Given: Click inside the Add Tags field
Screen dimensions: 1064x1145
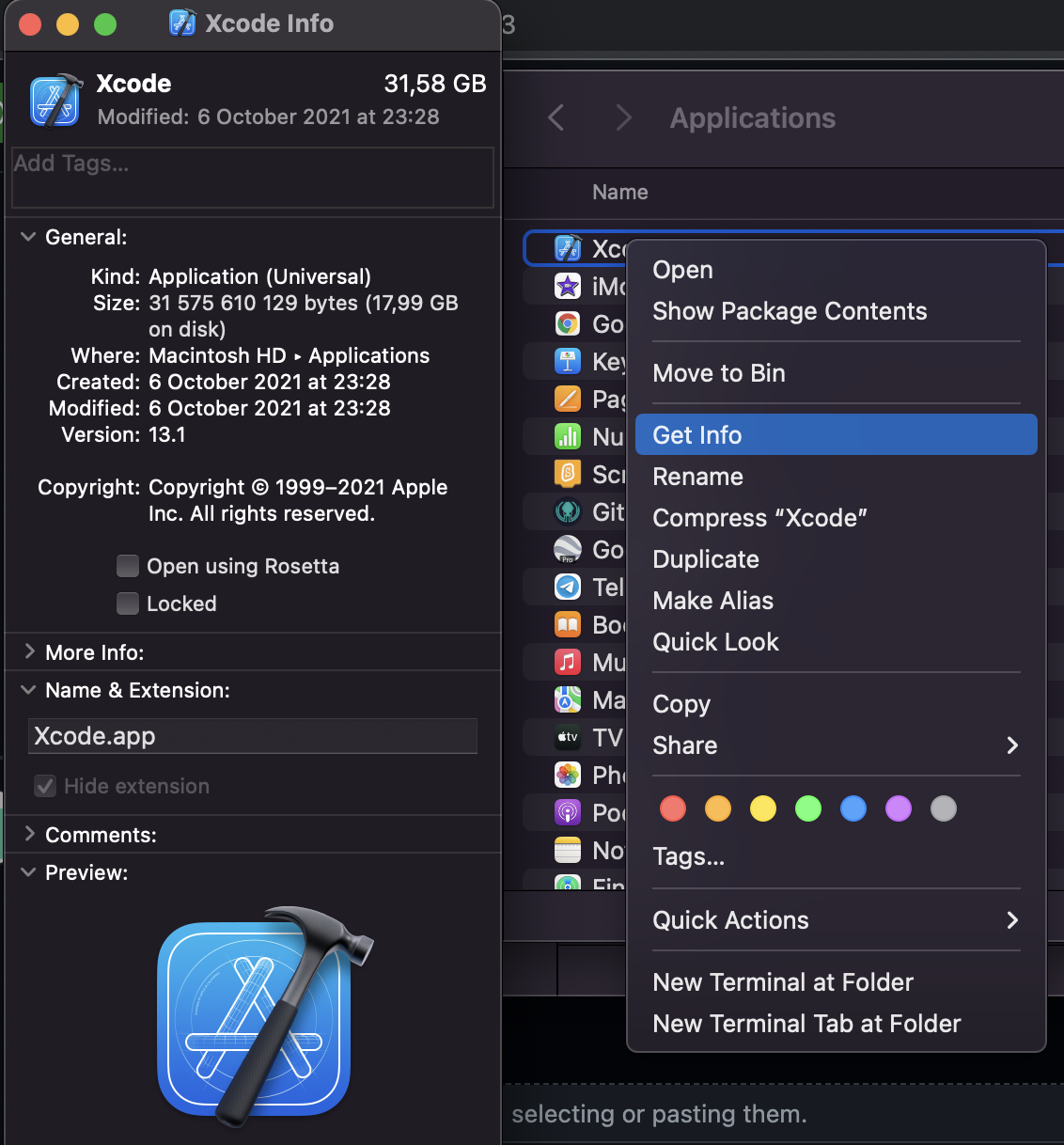Looking at the screenshot, I should [x=252, y=178].
